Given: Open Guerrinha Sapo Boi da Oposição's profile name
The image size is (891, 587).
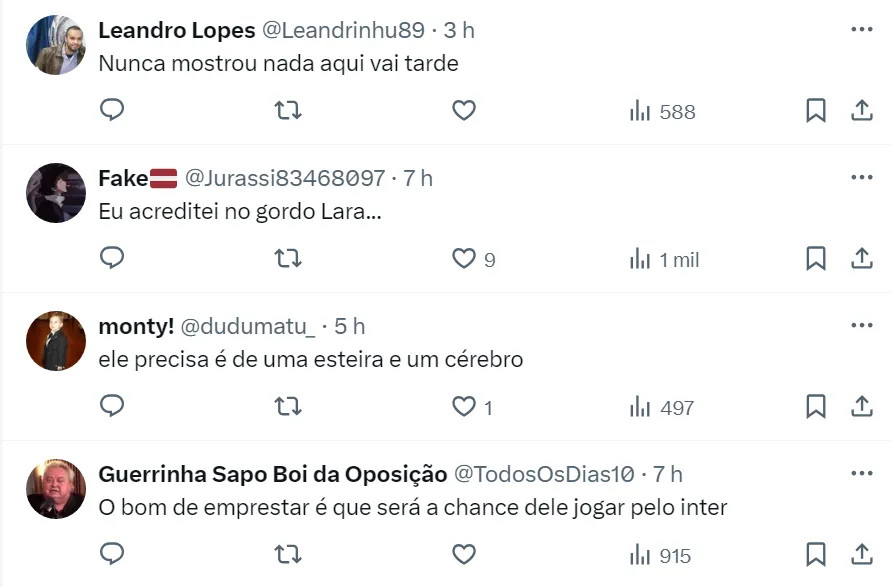Looking at the screenshot, I should [272, 474].
